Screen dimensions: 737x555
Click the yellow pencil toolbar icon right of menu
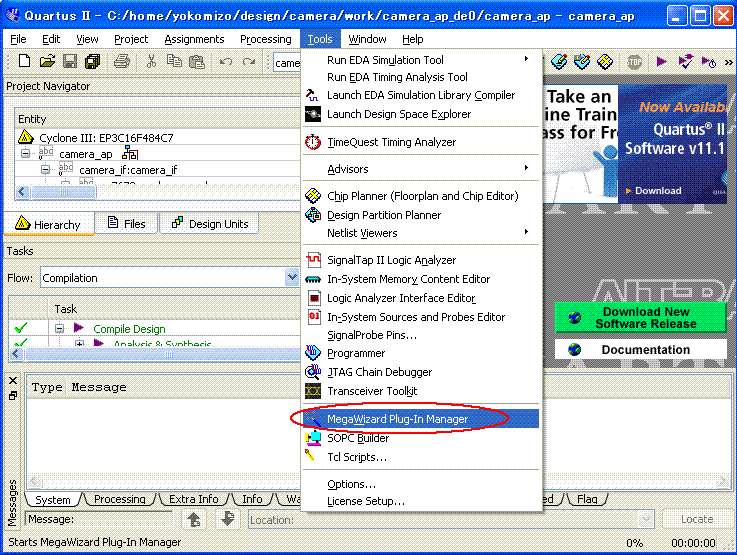(x=559, y=62)
